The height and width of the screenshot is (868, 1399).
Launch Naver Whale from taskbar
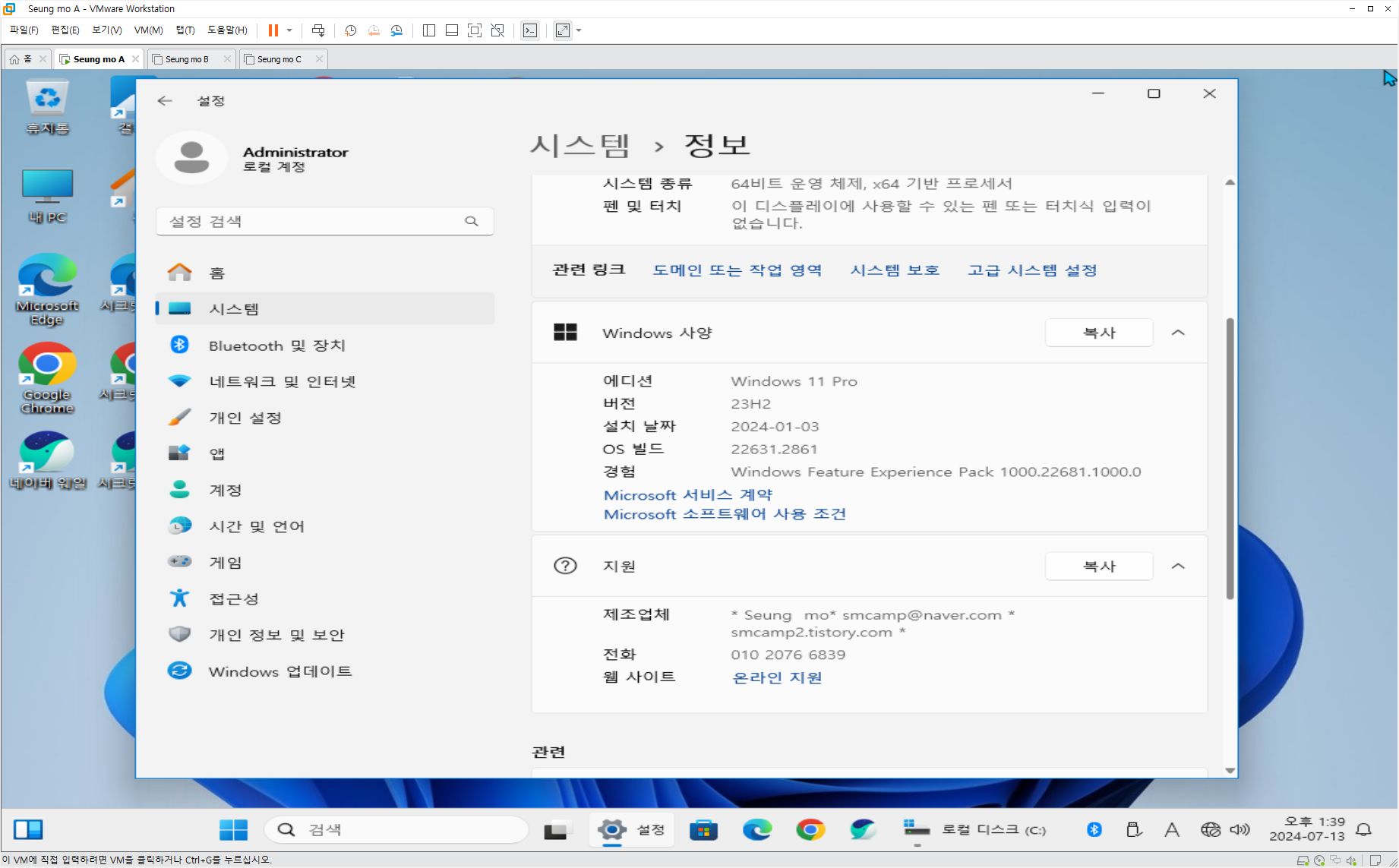(864, 830)
